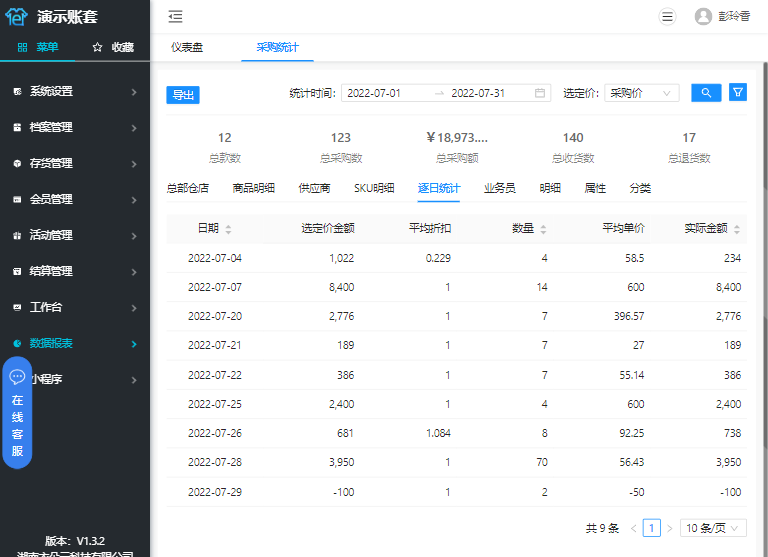The image size is (768, 557).
Task: Go to previous page arrow
Action: pos(633,528)
